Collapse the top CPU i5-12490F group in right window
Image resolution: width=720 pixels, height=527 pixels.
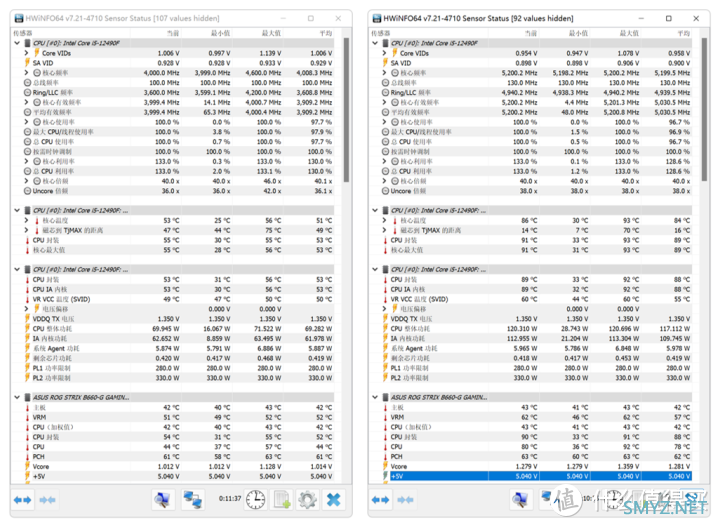coord(375,43)
